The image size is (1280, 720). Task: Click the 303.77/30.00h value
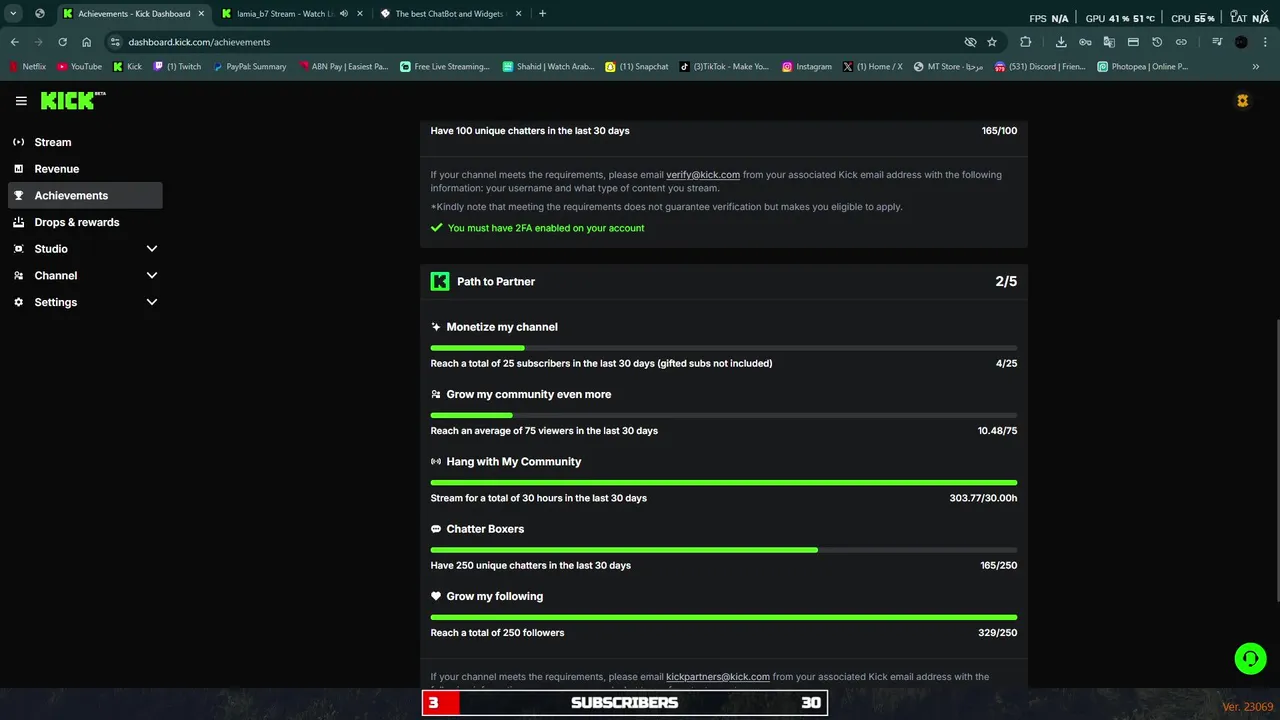(x=983, y=498)
